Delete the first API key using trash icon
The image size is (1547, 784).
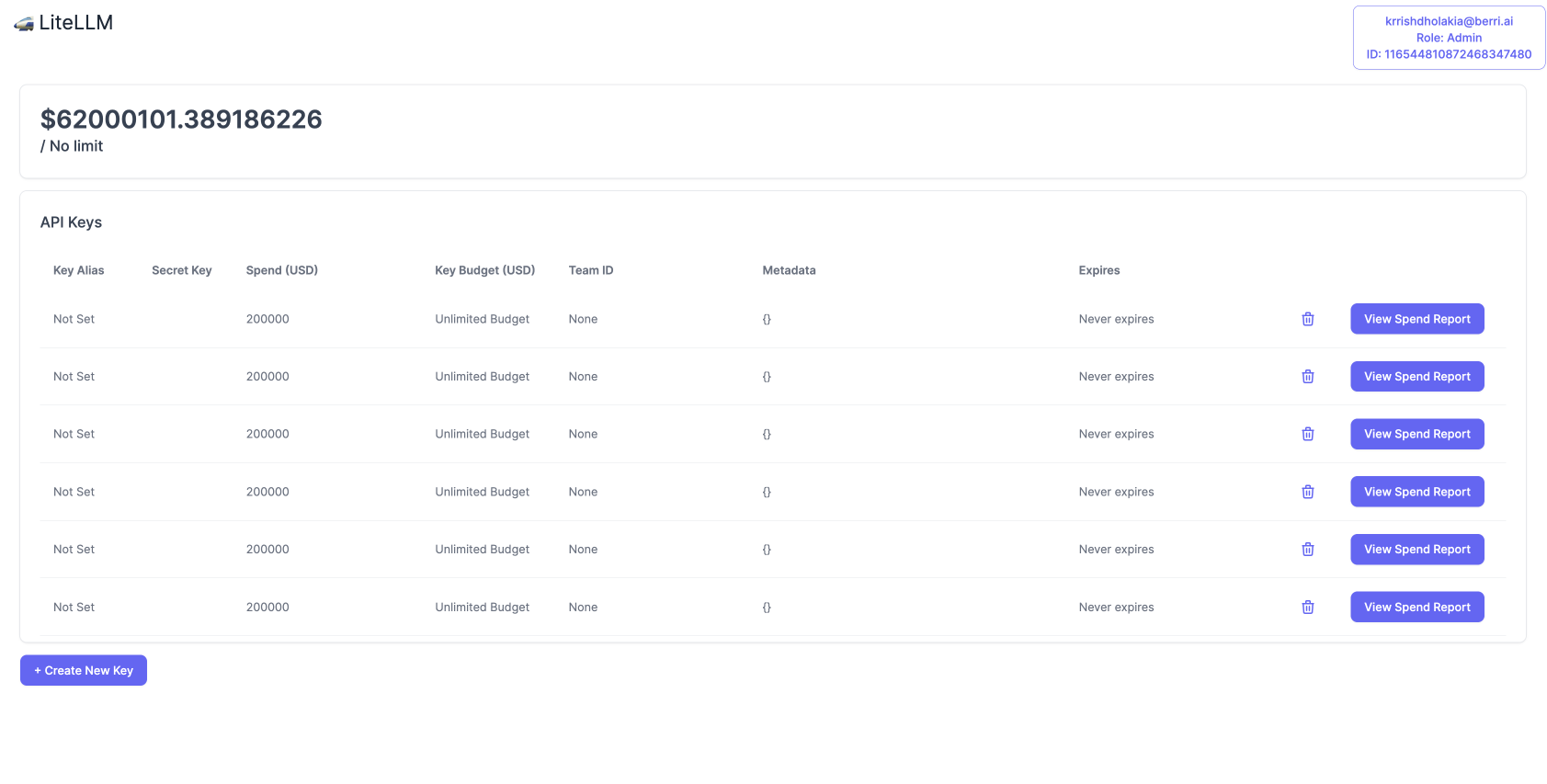coord(1307,319)
